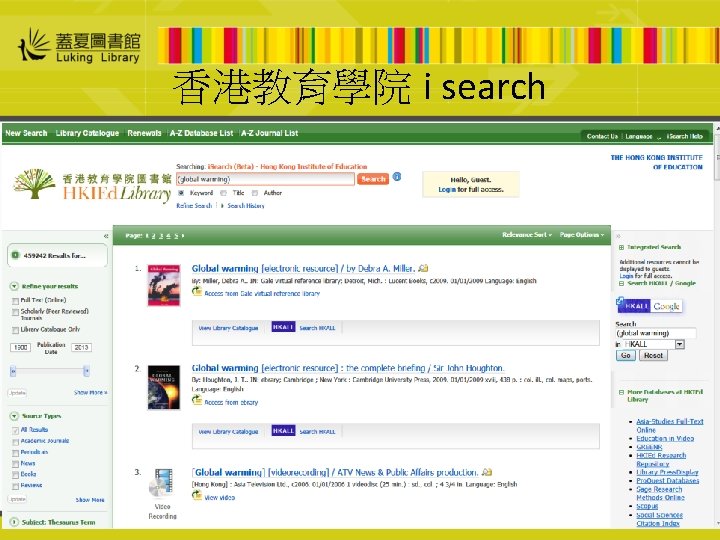Open Global warming: the complete briefing title

[348, 368]
